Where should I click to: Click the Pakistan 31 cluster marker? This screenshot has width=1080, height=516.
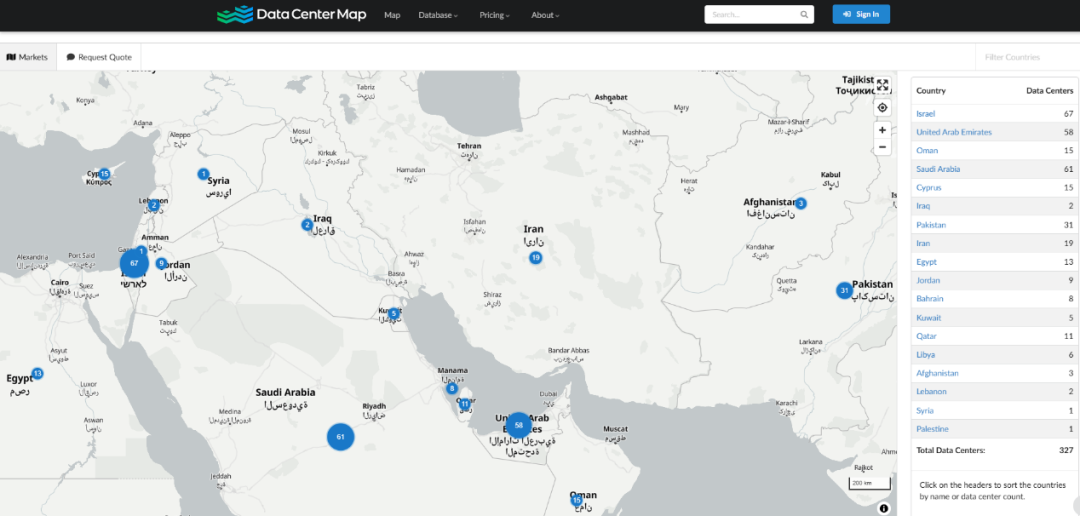[844, 291]
